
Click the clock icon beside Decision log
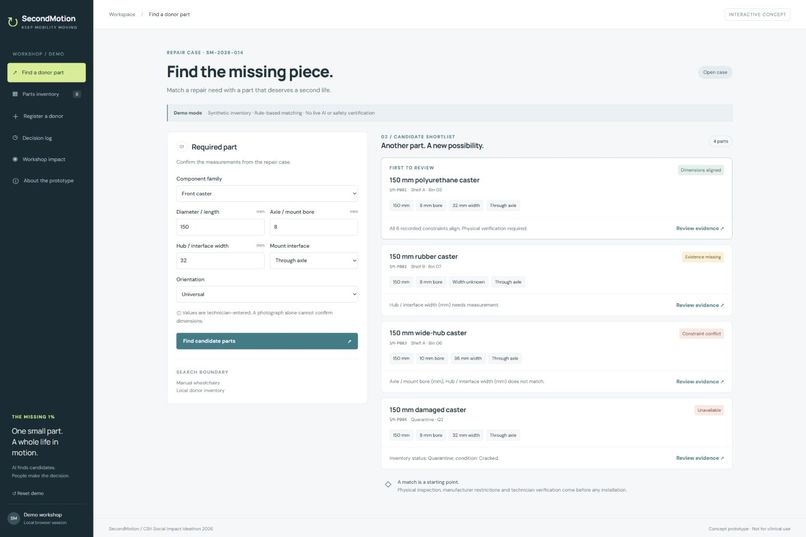pyautogui.click(x=15, y=138)
